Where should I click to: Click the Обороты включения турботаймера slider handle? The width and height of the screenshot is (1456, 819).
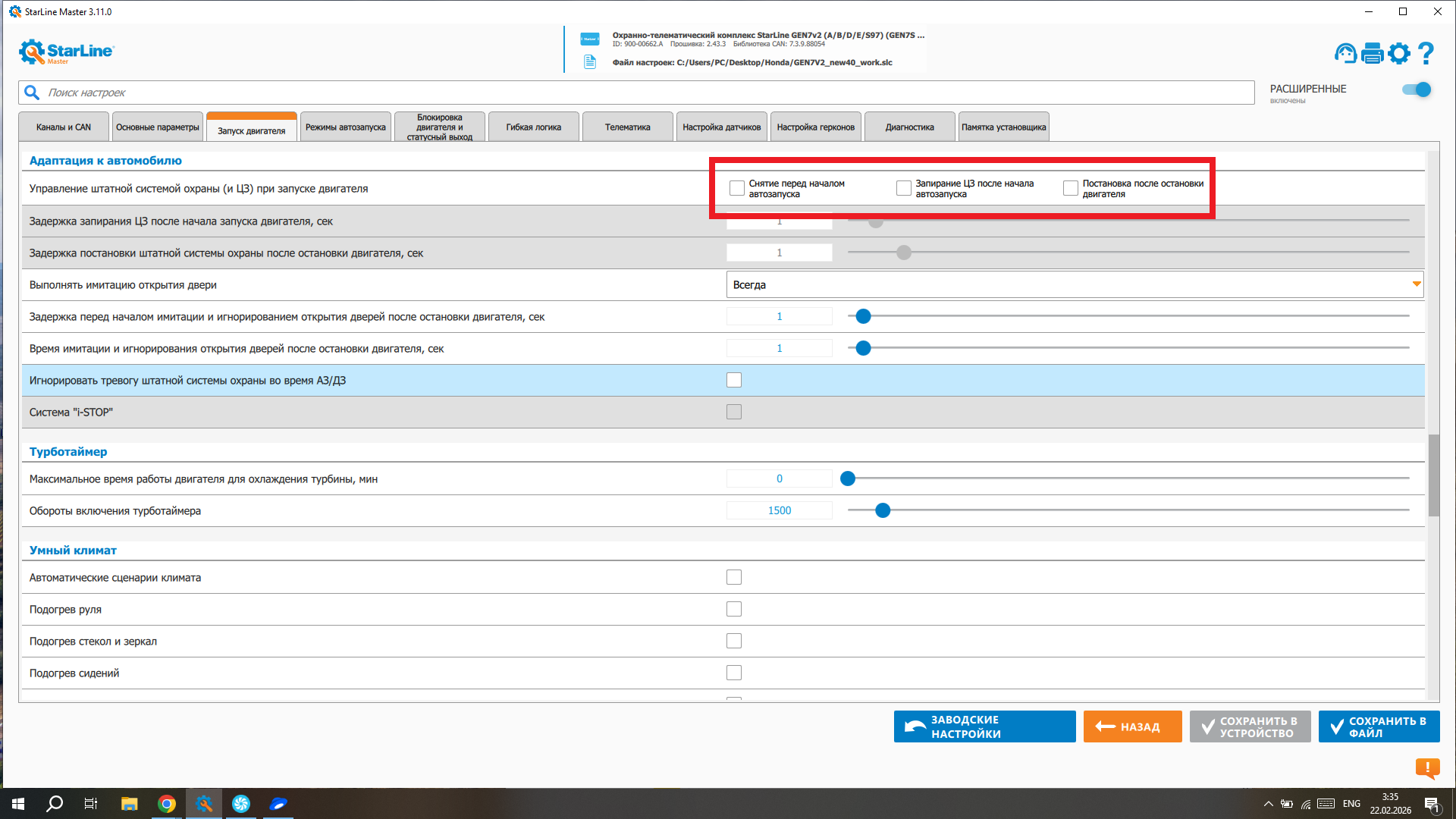[882, 510]
